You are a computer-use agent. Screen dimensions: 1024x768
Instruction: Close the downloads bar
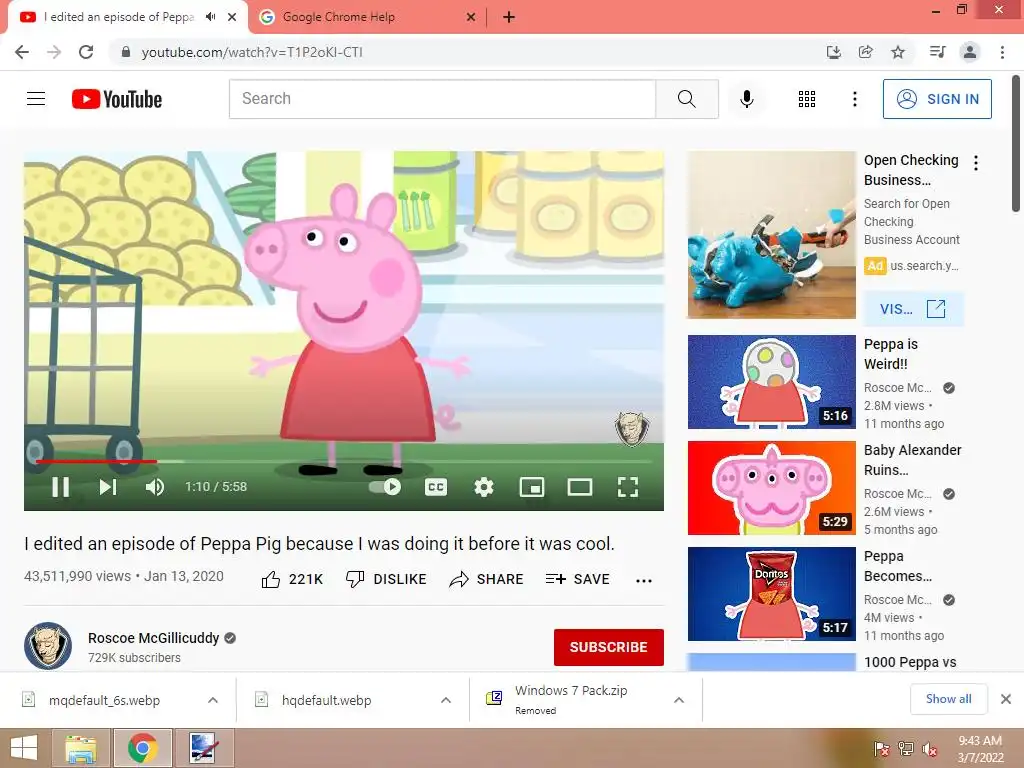pyautogui.click(x=1006, y=699)
